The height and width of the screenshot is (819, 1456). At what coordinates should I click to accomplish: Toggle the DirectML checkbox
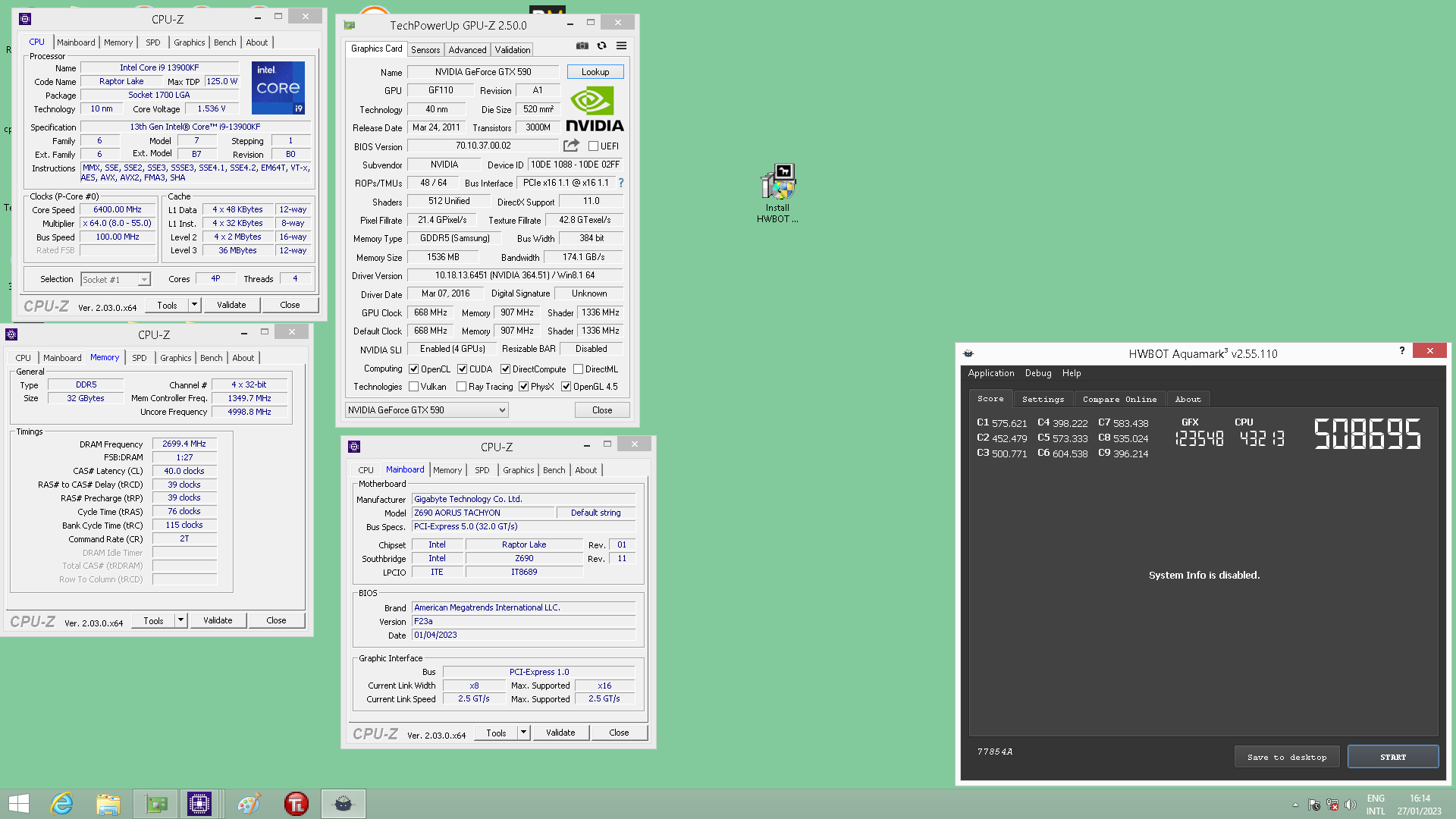click(x=578, y=369)
